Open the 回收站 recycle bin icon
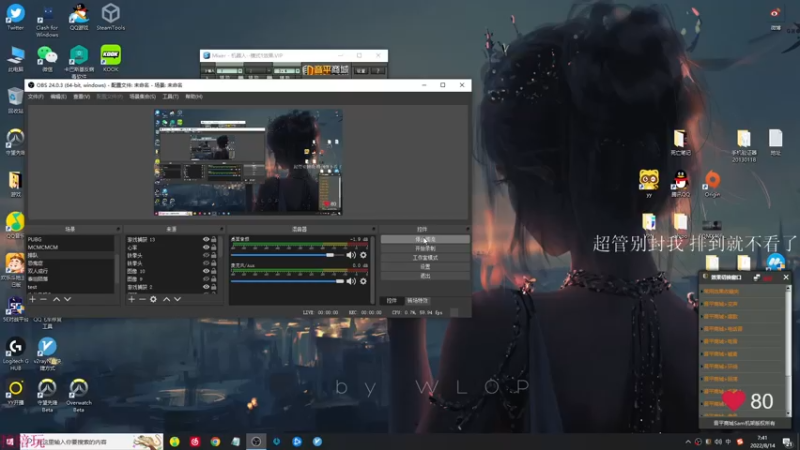The image size is (800, 450). click(x=15, y=100)
